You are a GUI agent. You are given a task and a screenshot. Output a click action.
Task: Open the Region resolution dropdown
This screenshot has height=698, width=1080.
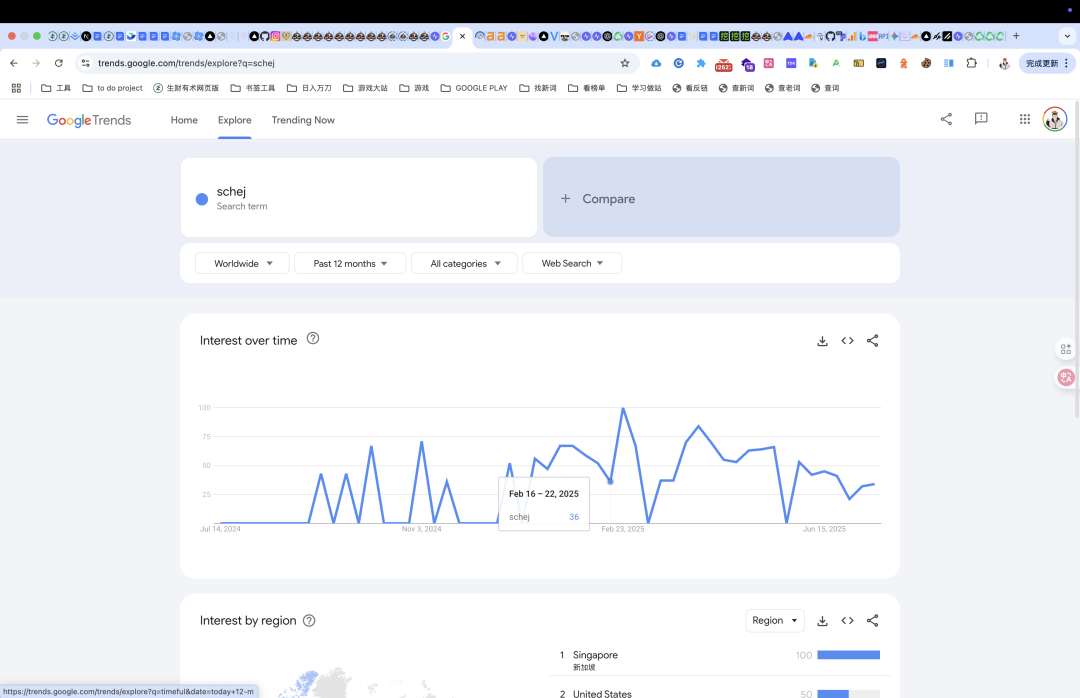[x=775, y=620]
